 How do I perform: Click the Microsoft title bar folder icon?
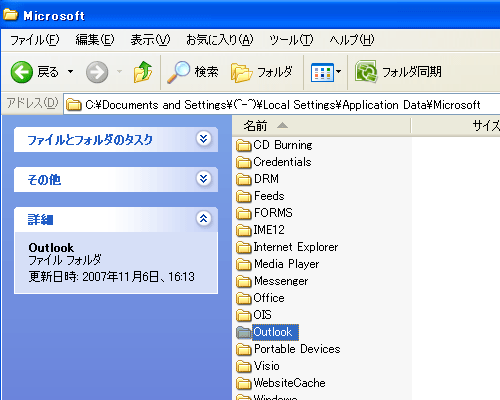11,15
